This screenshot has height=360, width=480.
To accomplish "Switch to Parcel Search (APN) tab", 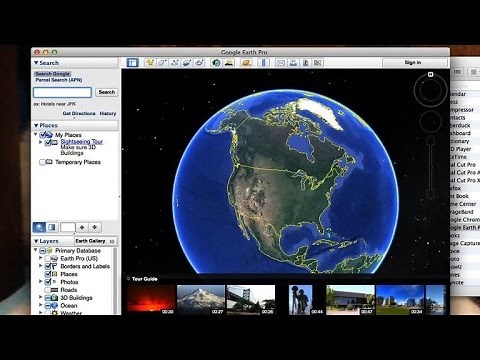I will click(x=59, y=80).
